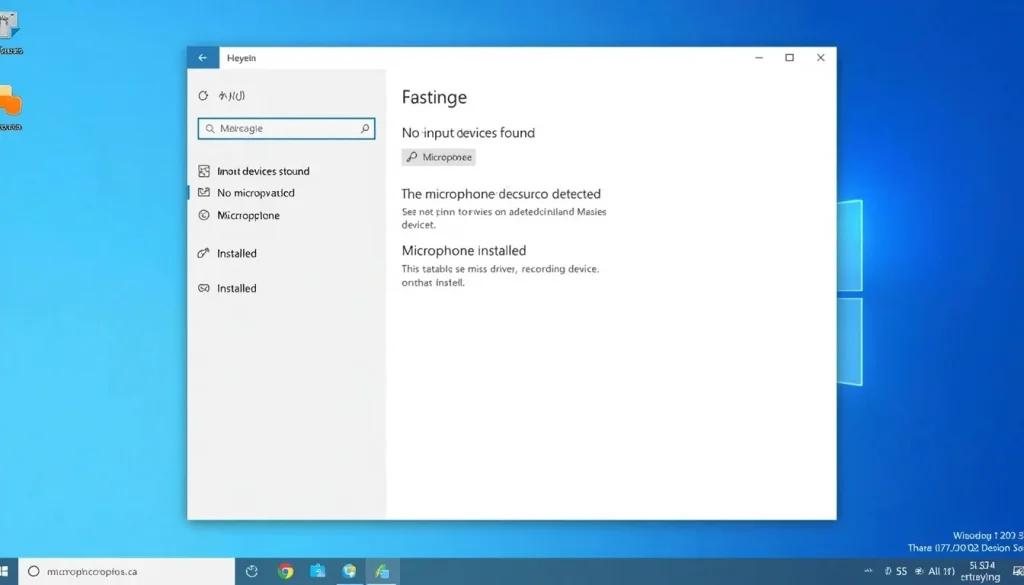Click the back arrow in the title bar
Screen dimensions: 1024x585
[202, 57]
